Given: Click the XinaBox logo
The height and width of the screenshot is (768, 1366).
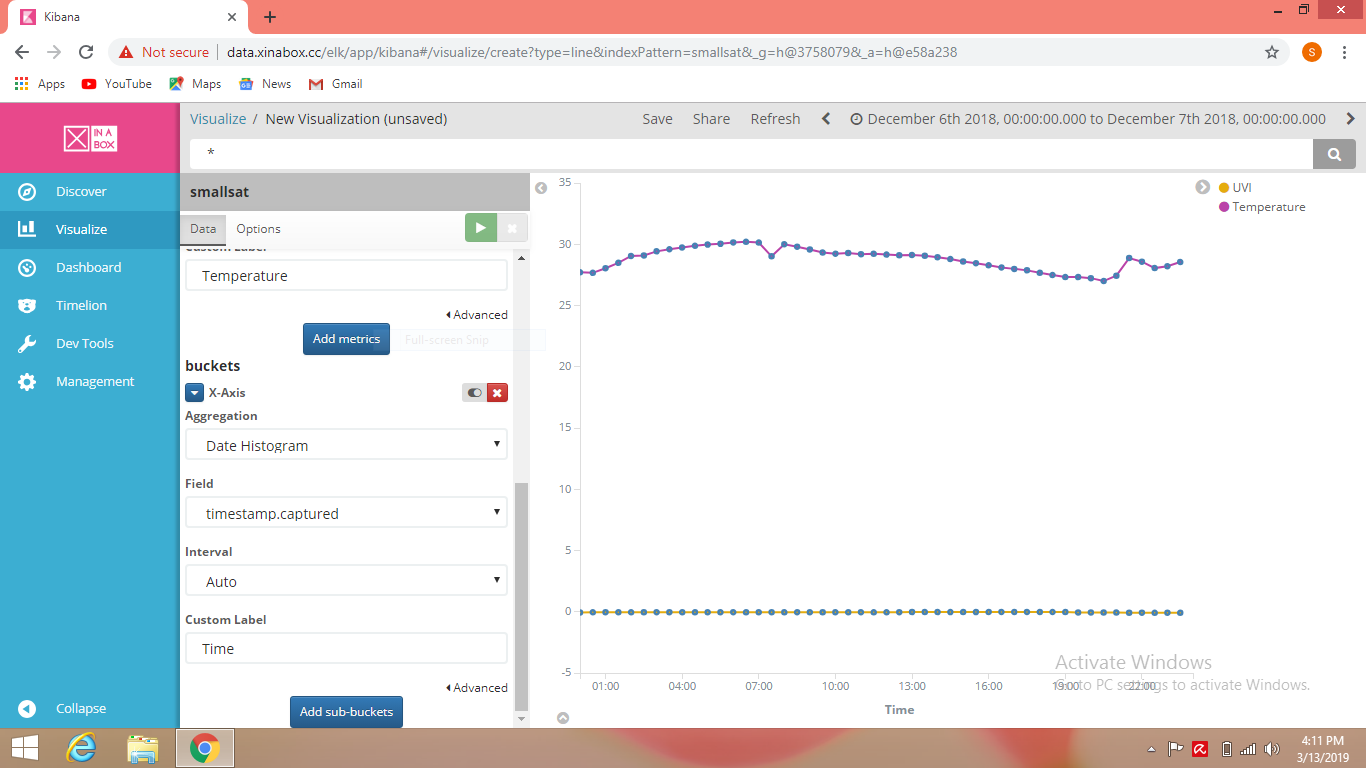Looking at the screenshot, I should [90, 138].
